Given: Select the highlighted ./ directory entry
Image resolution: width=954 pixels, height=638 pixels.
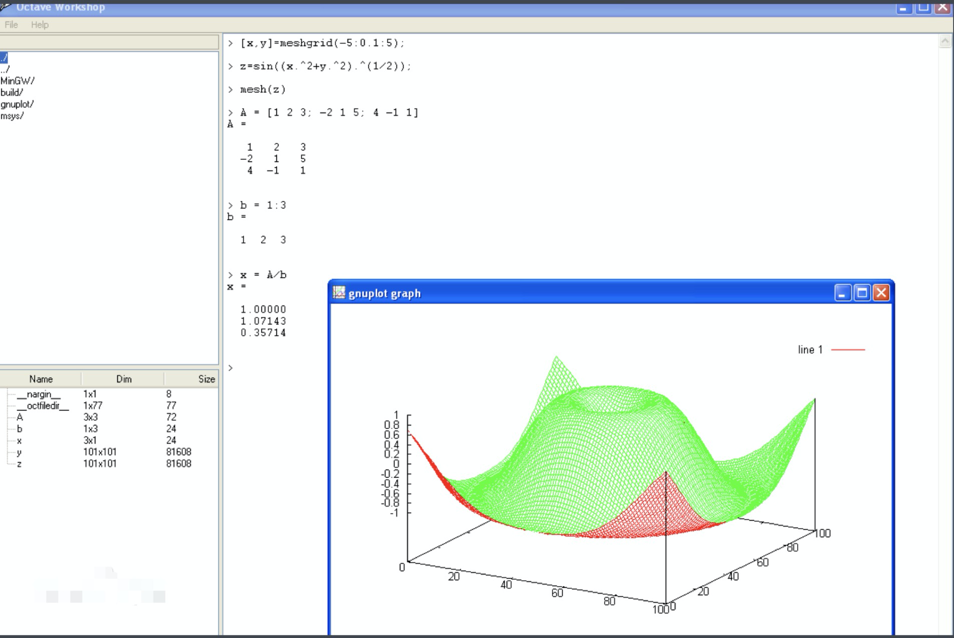Looking at the screenshot, I should click(4, 58).
